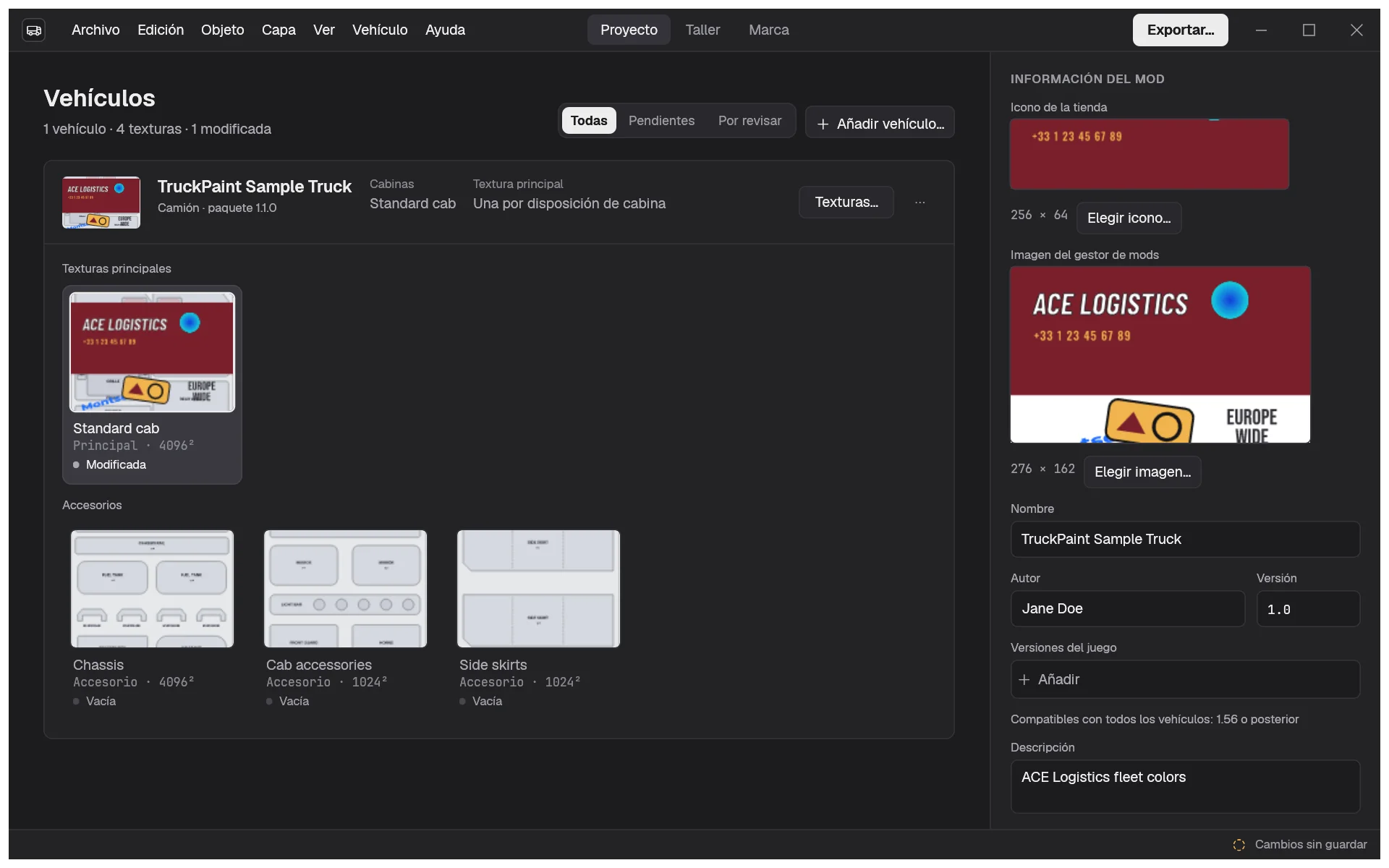Click the 'Standard cab' value under Cabinas

coord(412,204)
